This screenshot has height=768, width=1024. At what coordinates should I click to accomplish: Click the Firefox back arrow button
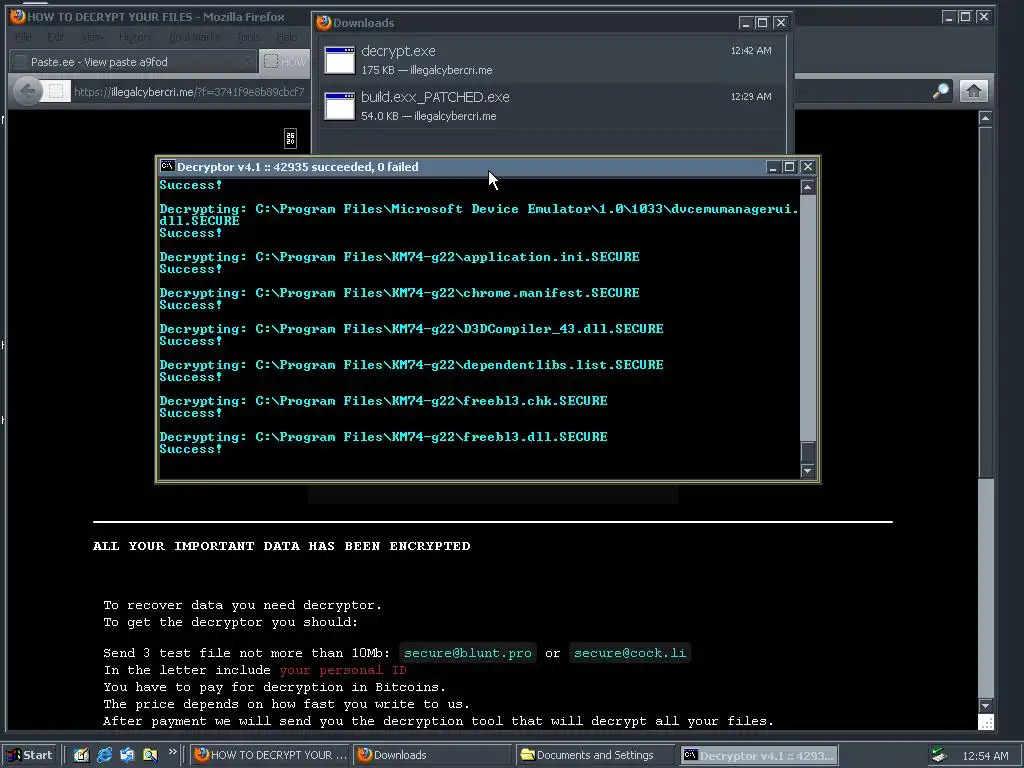tap(27, 91)
